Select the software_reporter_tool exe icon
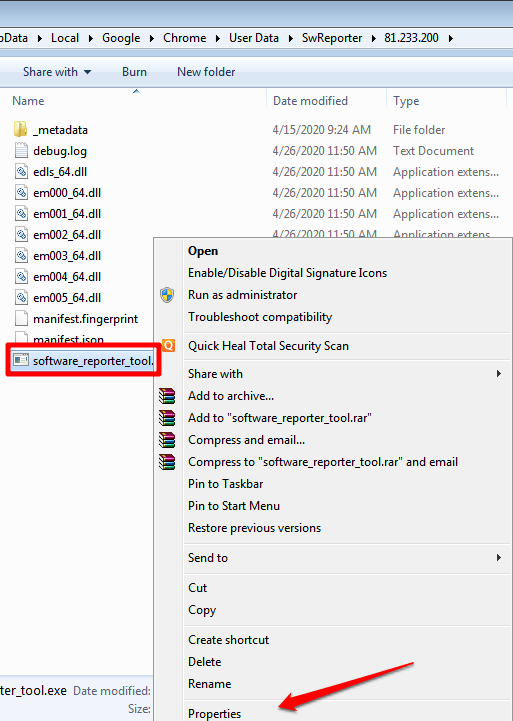The image size is (513, 721). [21, 360]
